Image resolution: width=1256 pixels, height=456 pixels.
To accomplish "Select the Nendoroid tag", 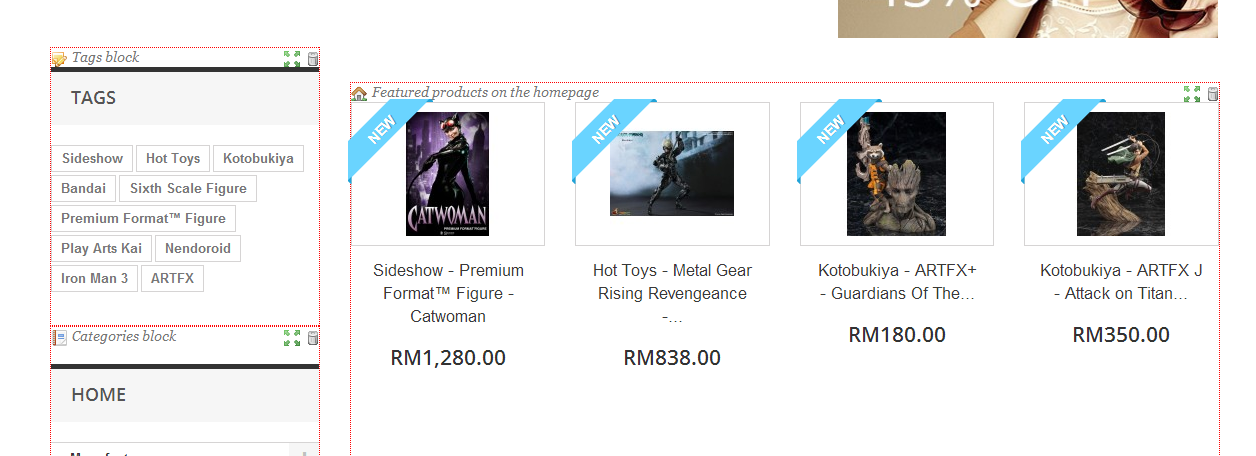I will click(198, 248).
